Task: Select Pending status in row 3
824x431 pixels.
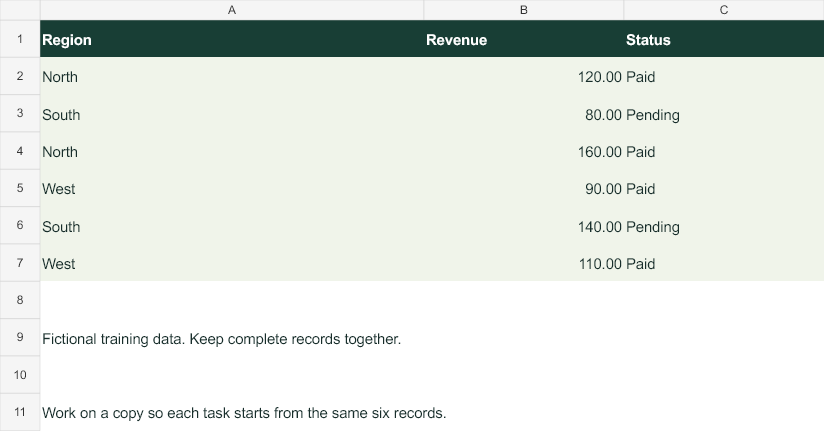Action: pyautogui.click(x=724, y=114)
